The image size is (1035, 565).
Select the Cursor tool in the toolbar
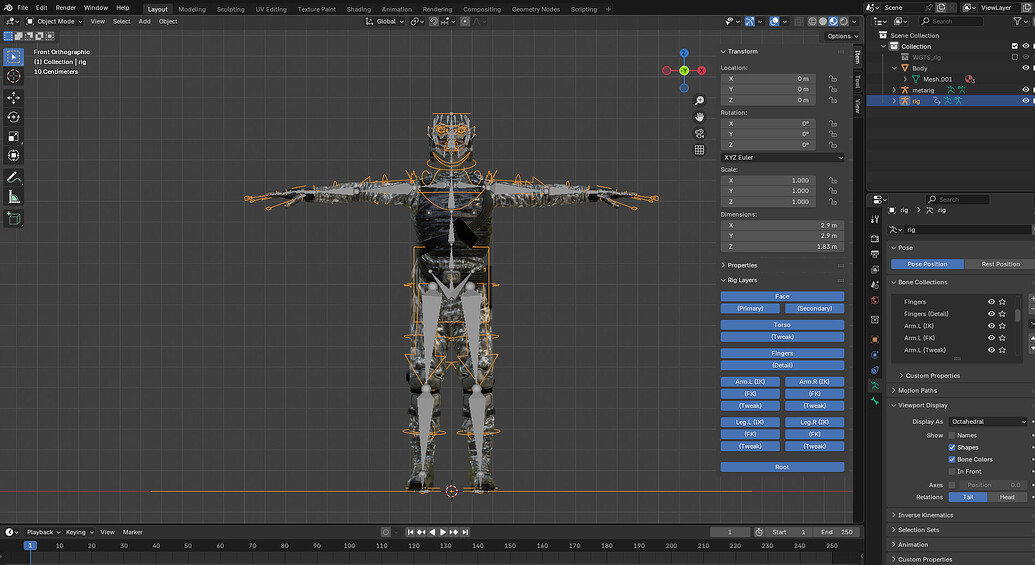tap(13, 77)
